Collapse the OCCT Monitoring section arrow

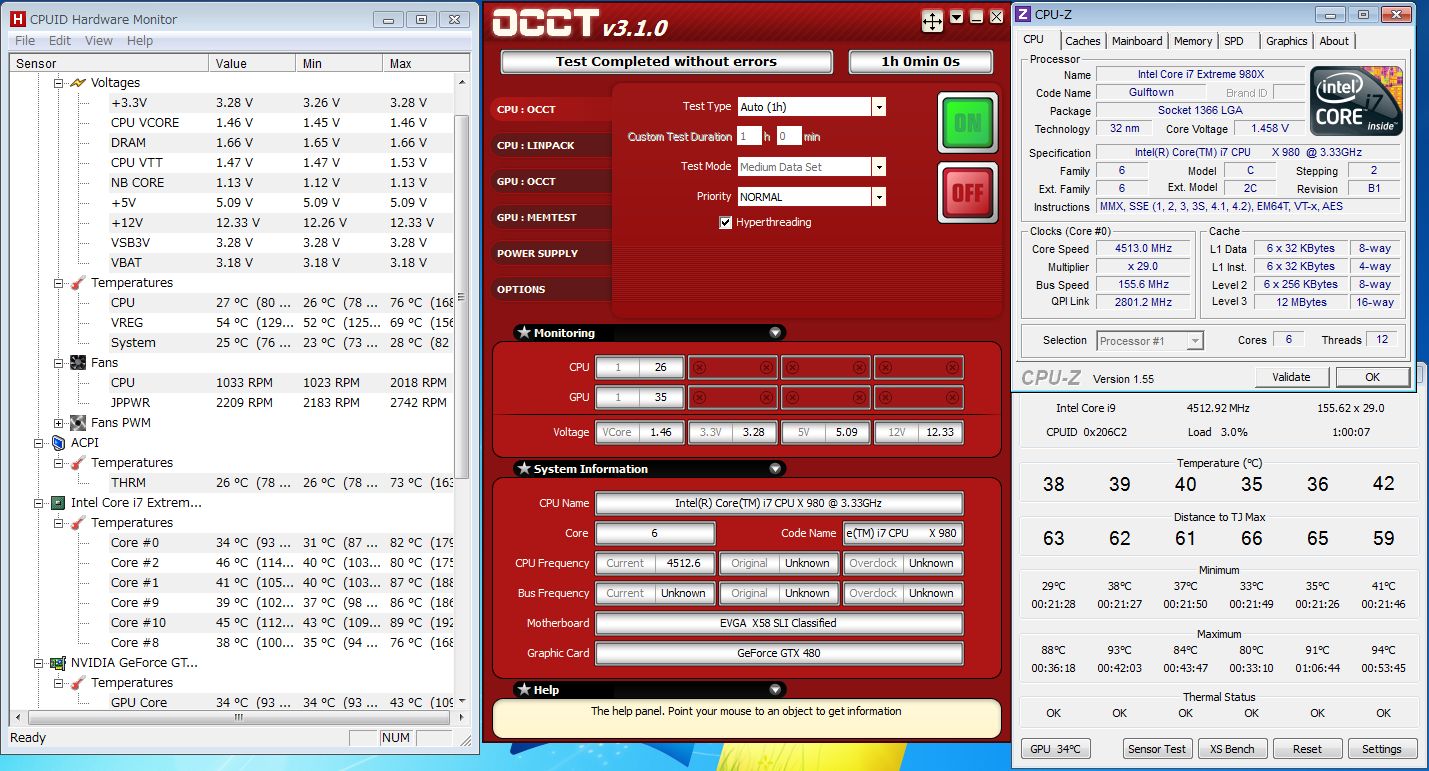point(775,333)
